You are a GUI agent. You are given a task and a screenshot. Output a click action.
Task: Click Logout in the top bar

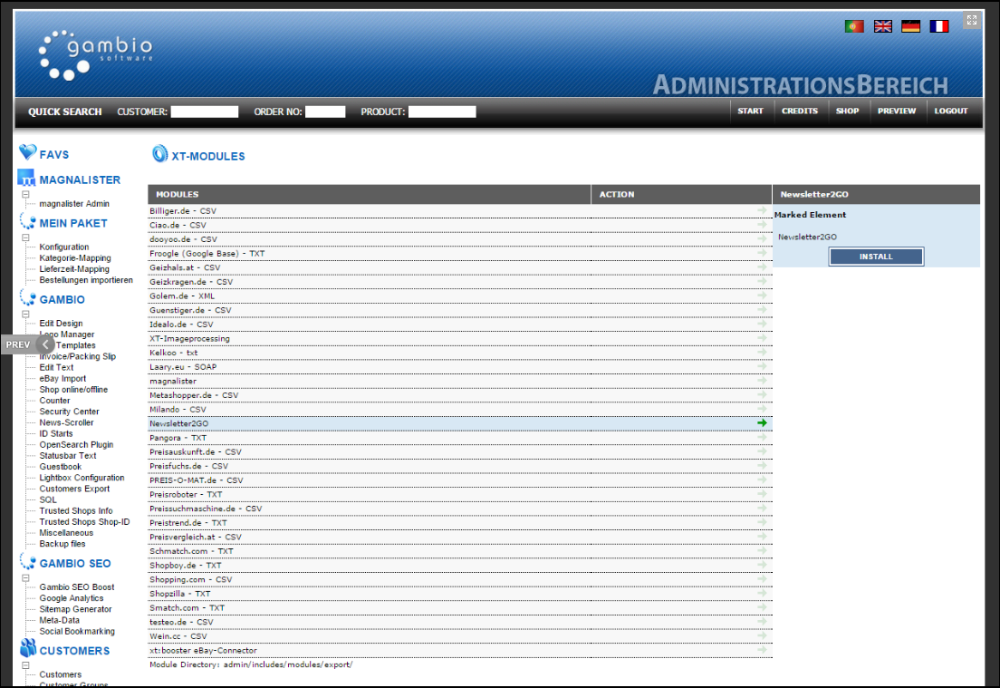(x=951, y=111)
